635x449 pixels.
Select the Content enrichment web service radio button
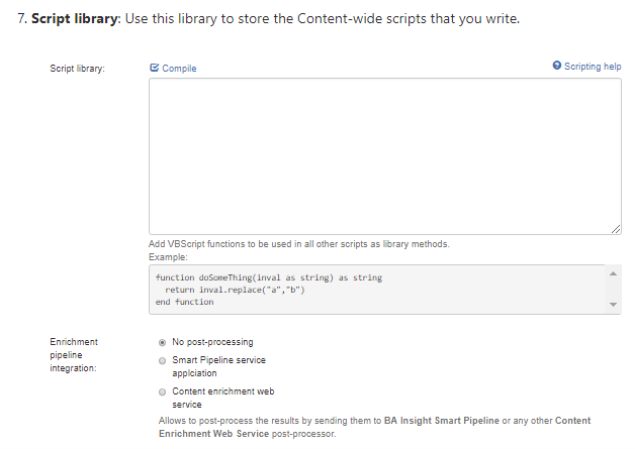162,392
